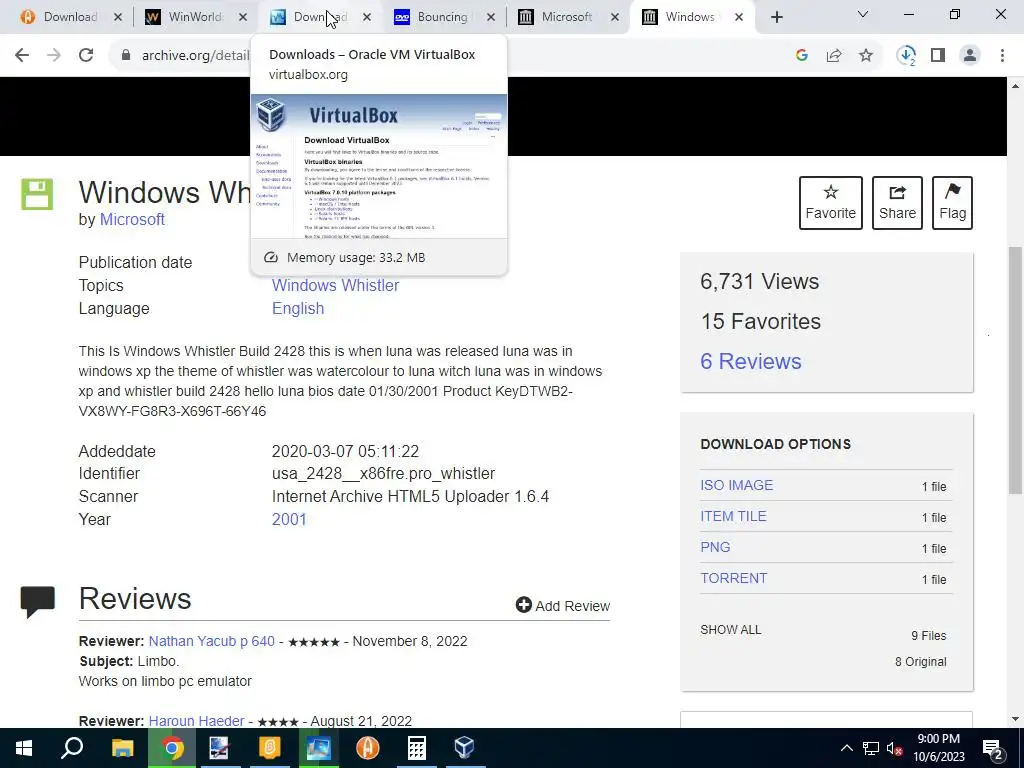This screenshot has width=1024, height=768.
Task: Open reviewer Nathan Yacub p 640 profile
Action: (x=212, y=641)
